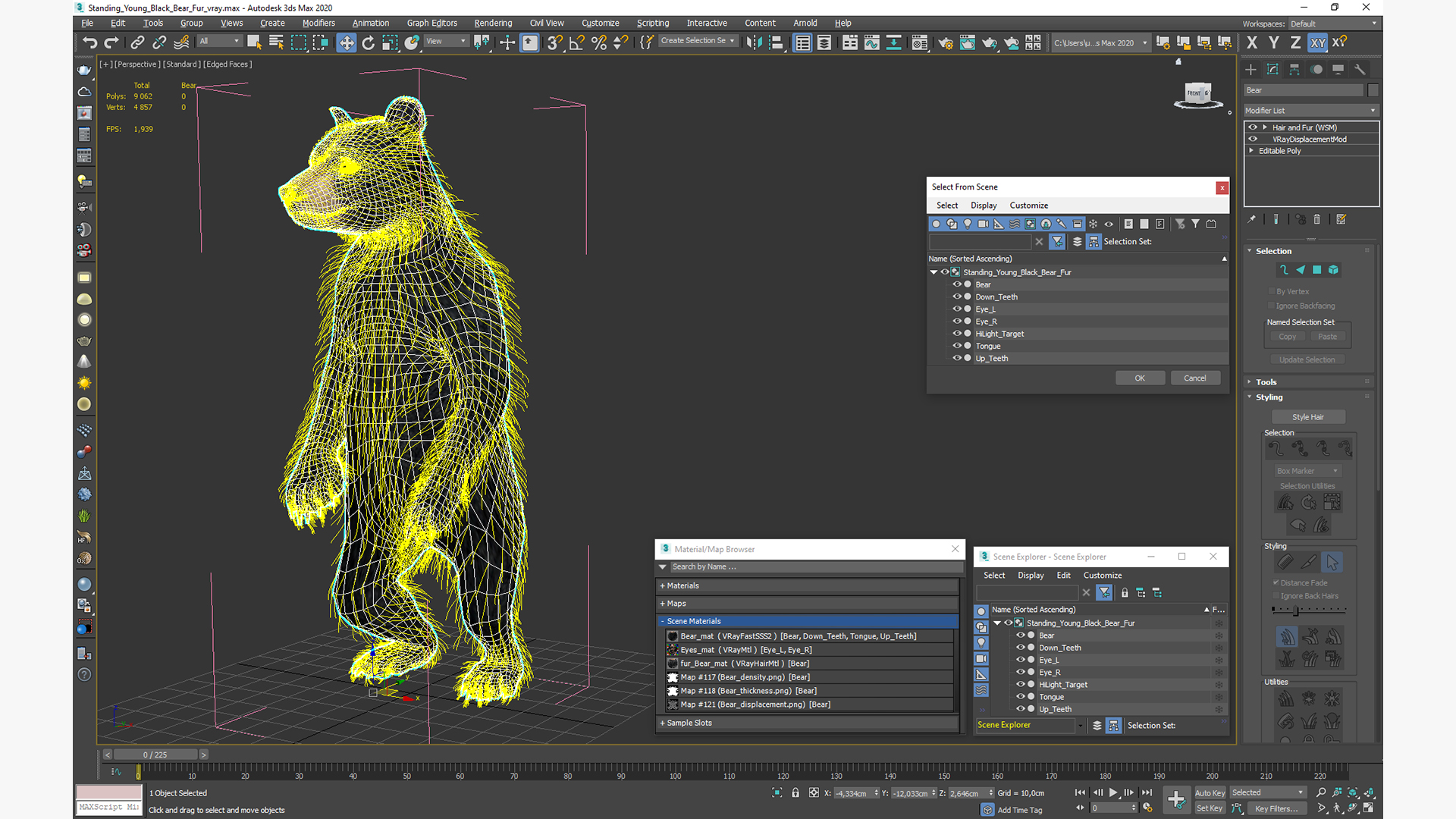Constrain to the X axis button
This screenshot has width=1456, height=819.
pyautogui.click(x=1252, y=42)
